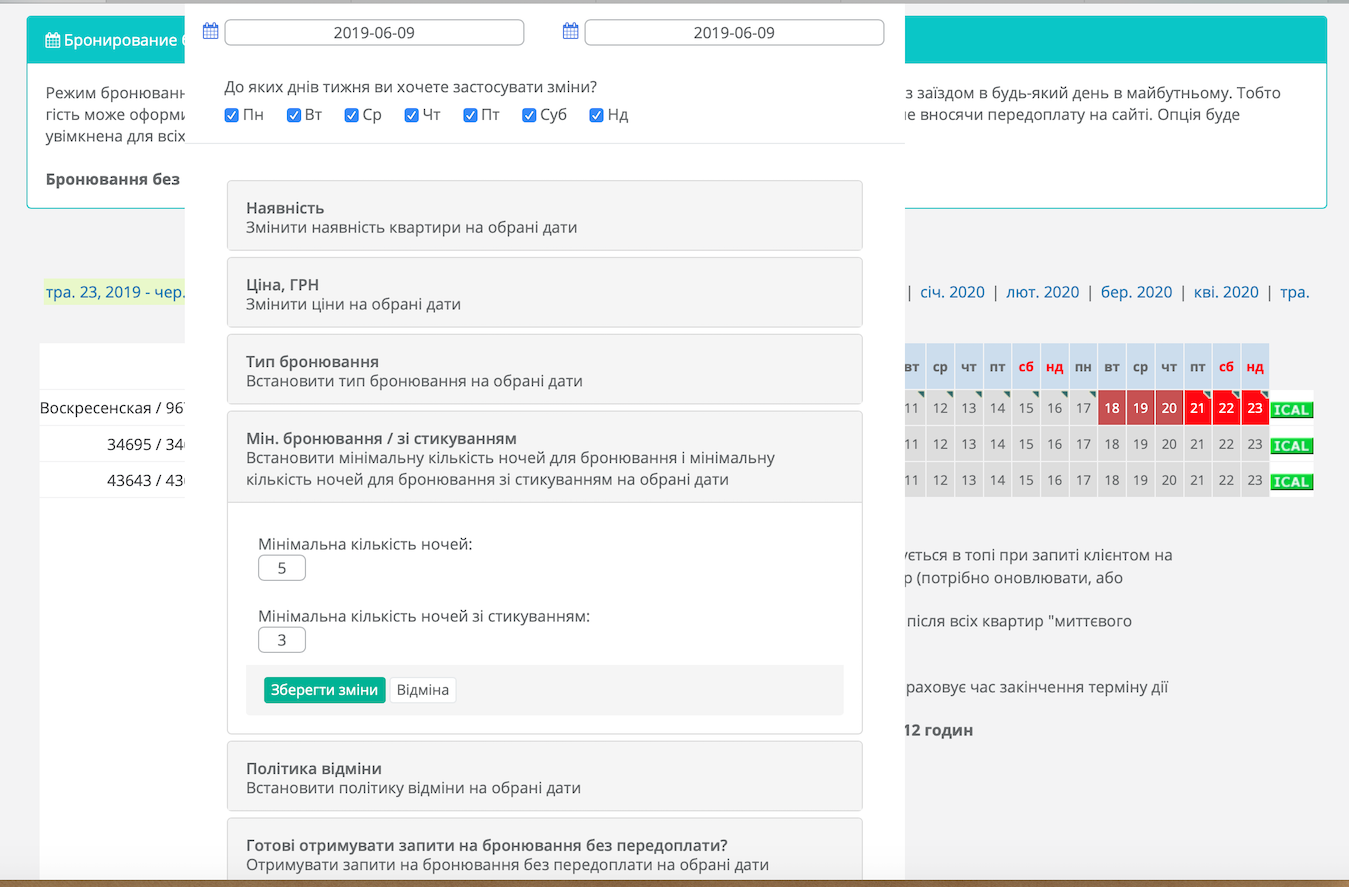Click the ICAL badge in first calendar row

click(x=1291, y=410)
